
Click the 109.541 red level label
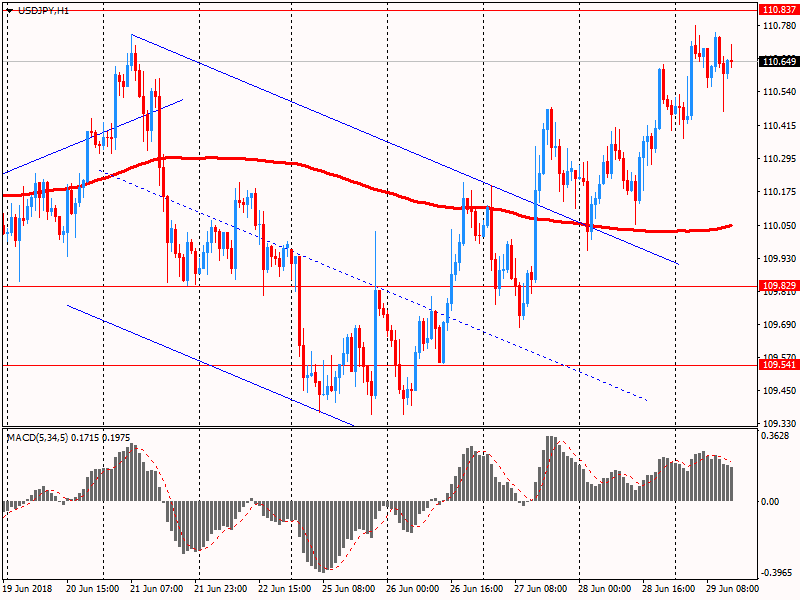[x=779, y=365]
